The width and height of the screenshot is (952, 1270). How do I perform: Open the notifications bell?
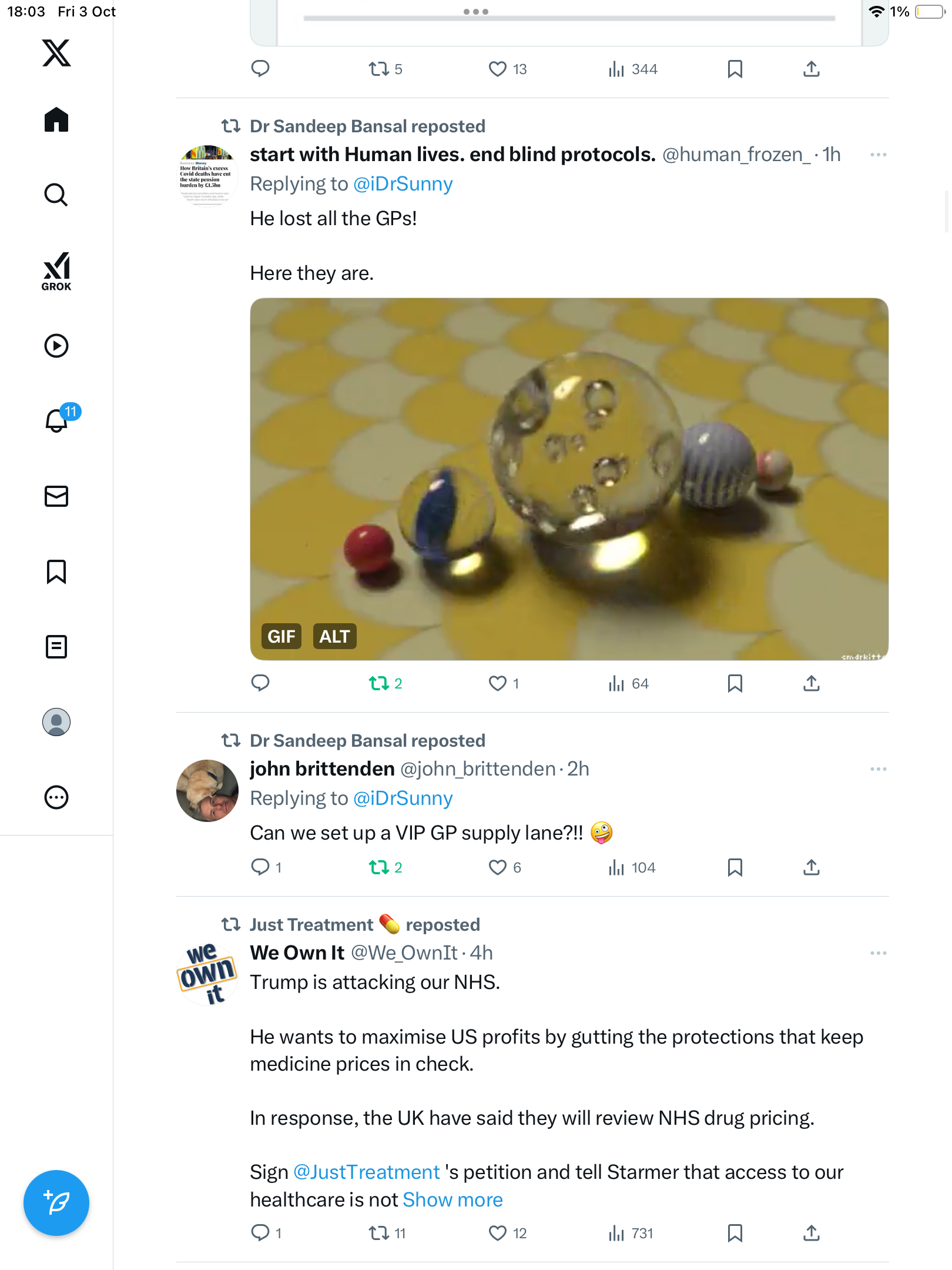click(56, 420)
